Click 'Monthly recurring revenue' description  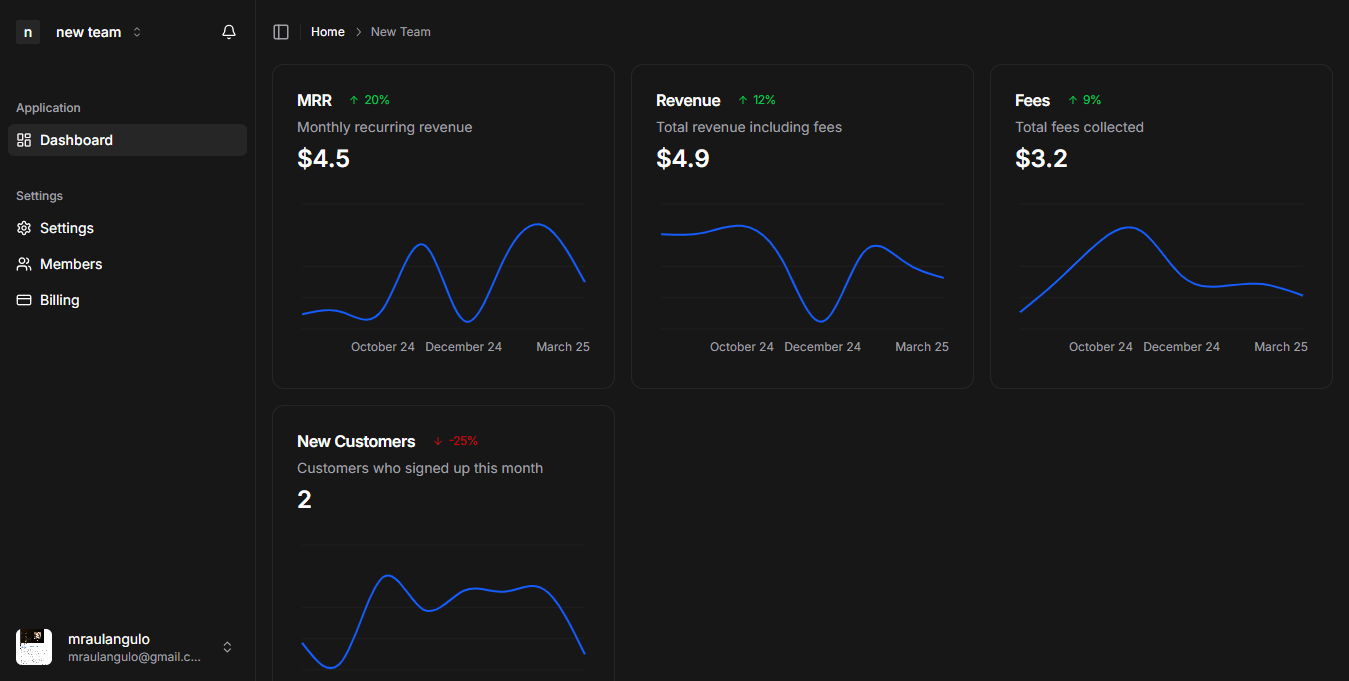coord(384,127)
